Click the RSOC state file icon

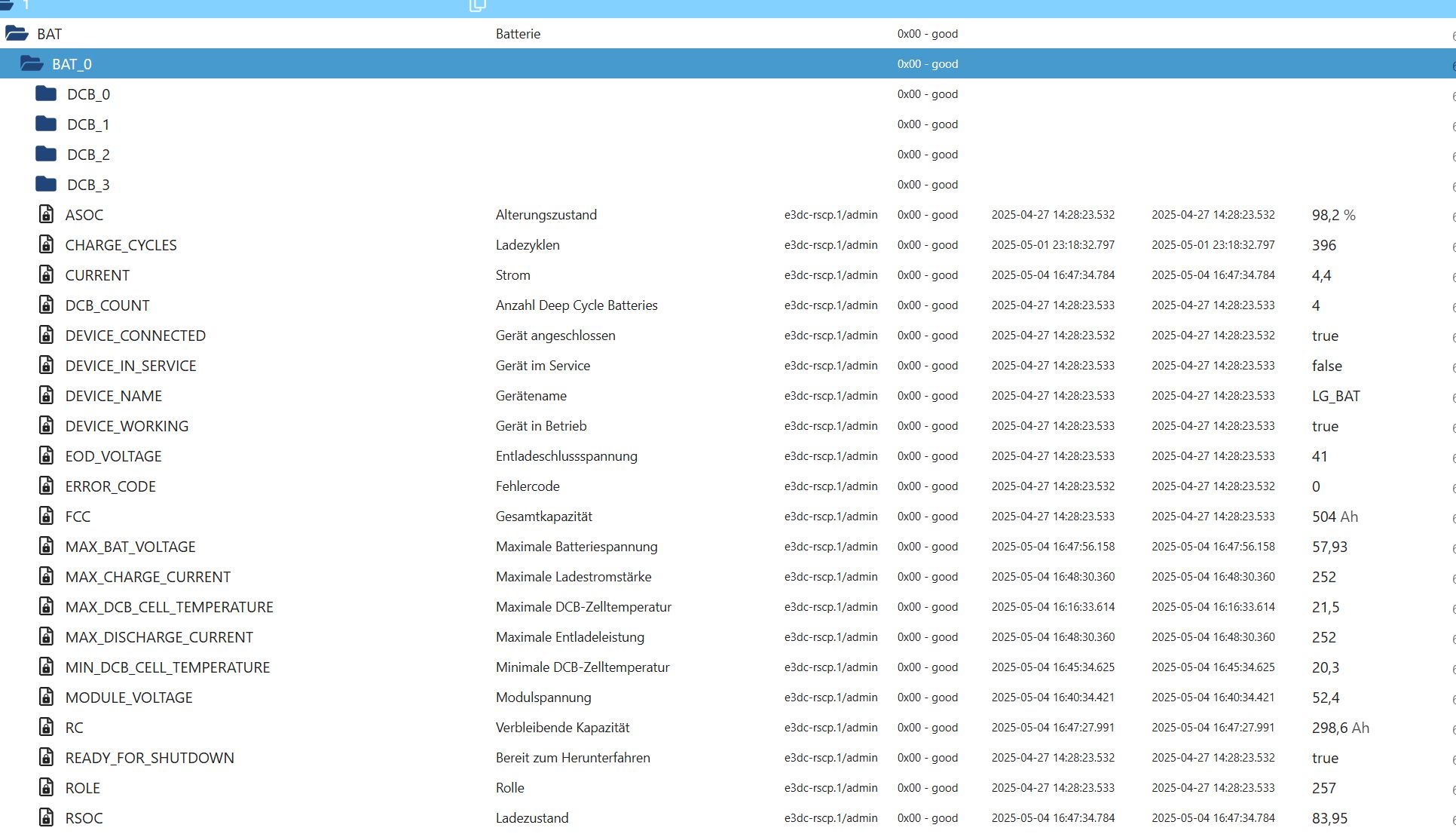point(46,818)
